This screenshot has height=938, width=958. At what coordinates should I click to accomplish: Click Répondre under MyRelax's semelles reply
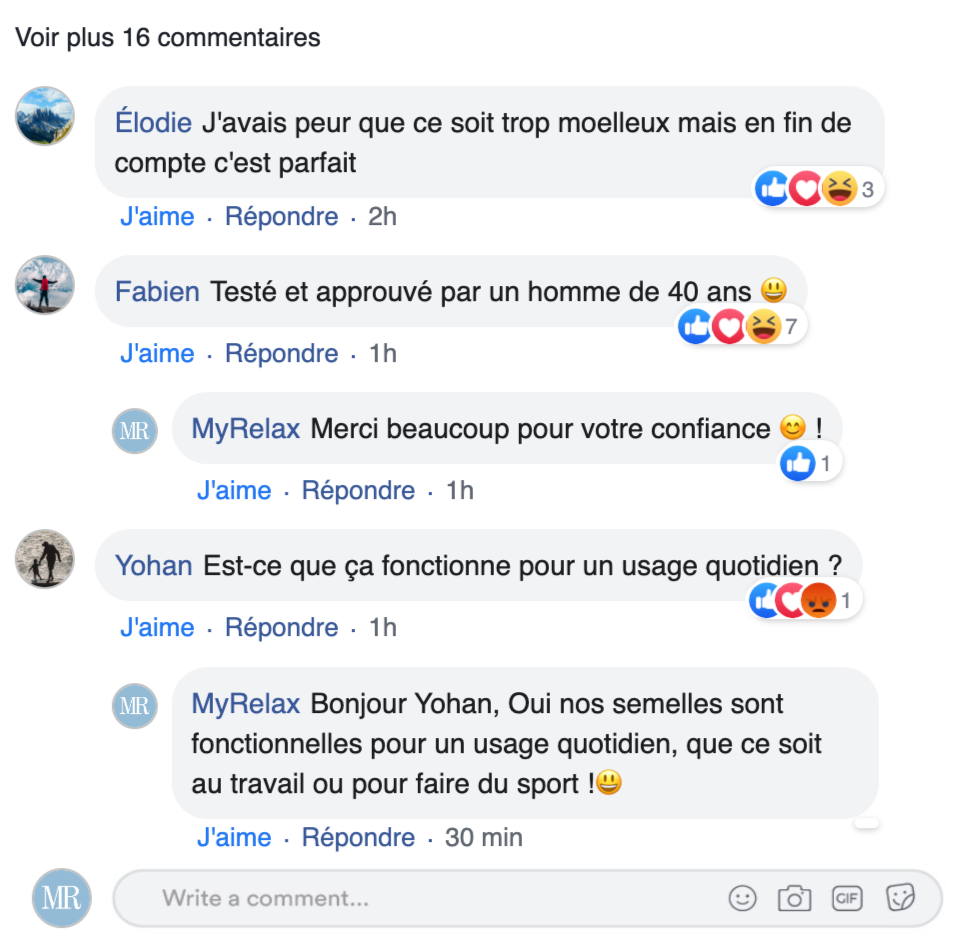click(358, 837)
